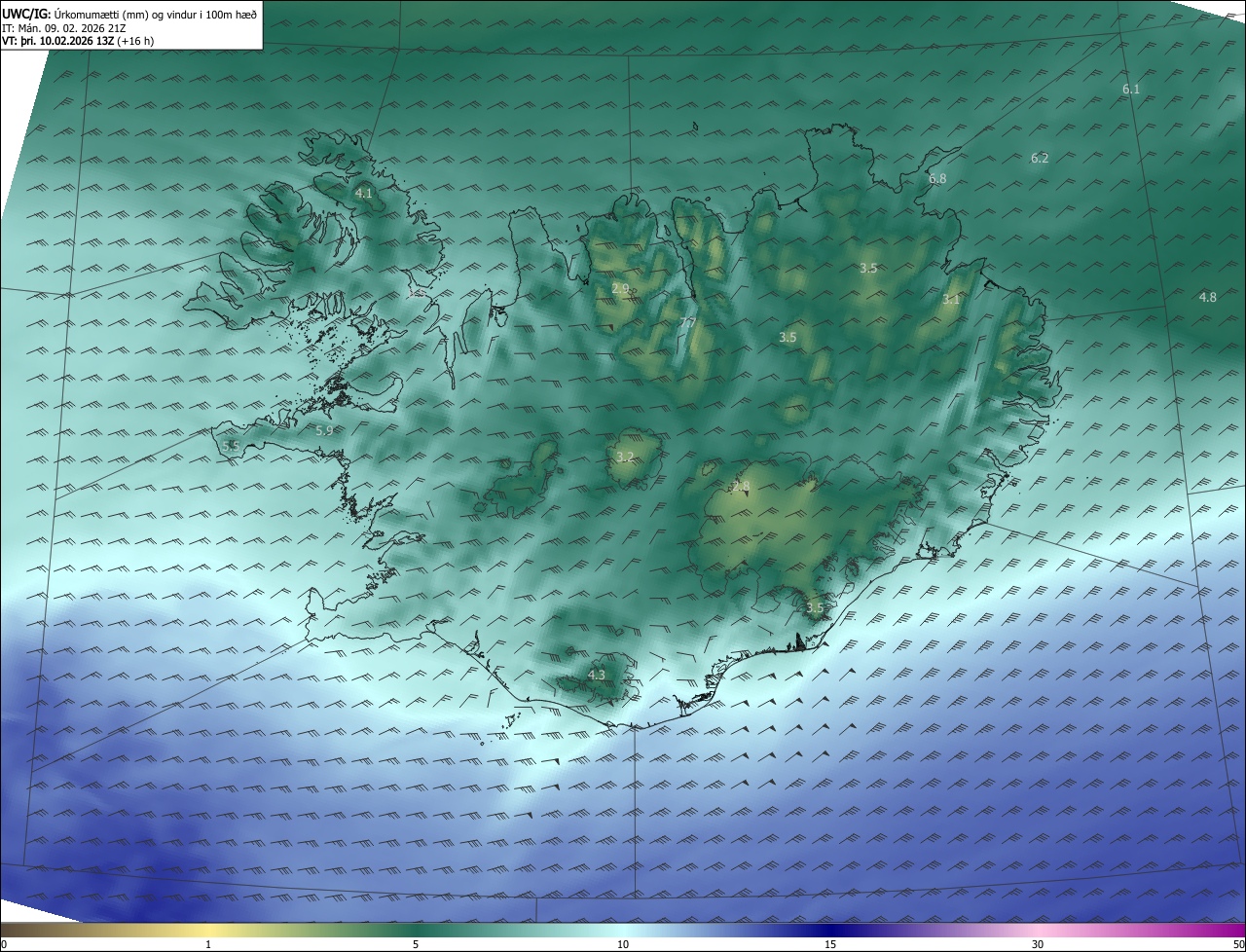Viewport: 1246px width, 952px height.
Task: Click the 3.2 value label on map
Action: pos(625,457)
